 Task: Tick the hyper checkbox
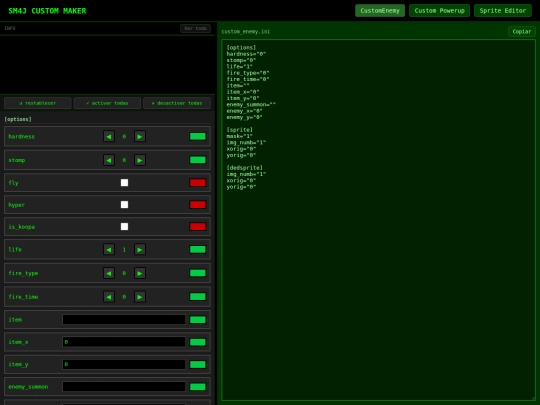tap(124, 205)
